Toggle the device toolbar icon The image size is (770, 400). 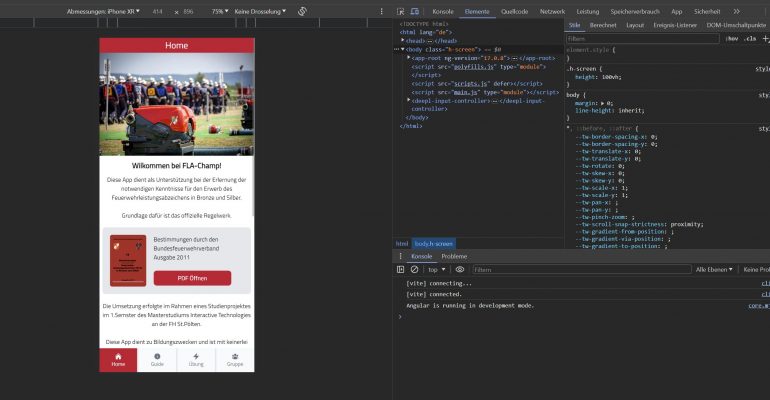(415, 11)
